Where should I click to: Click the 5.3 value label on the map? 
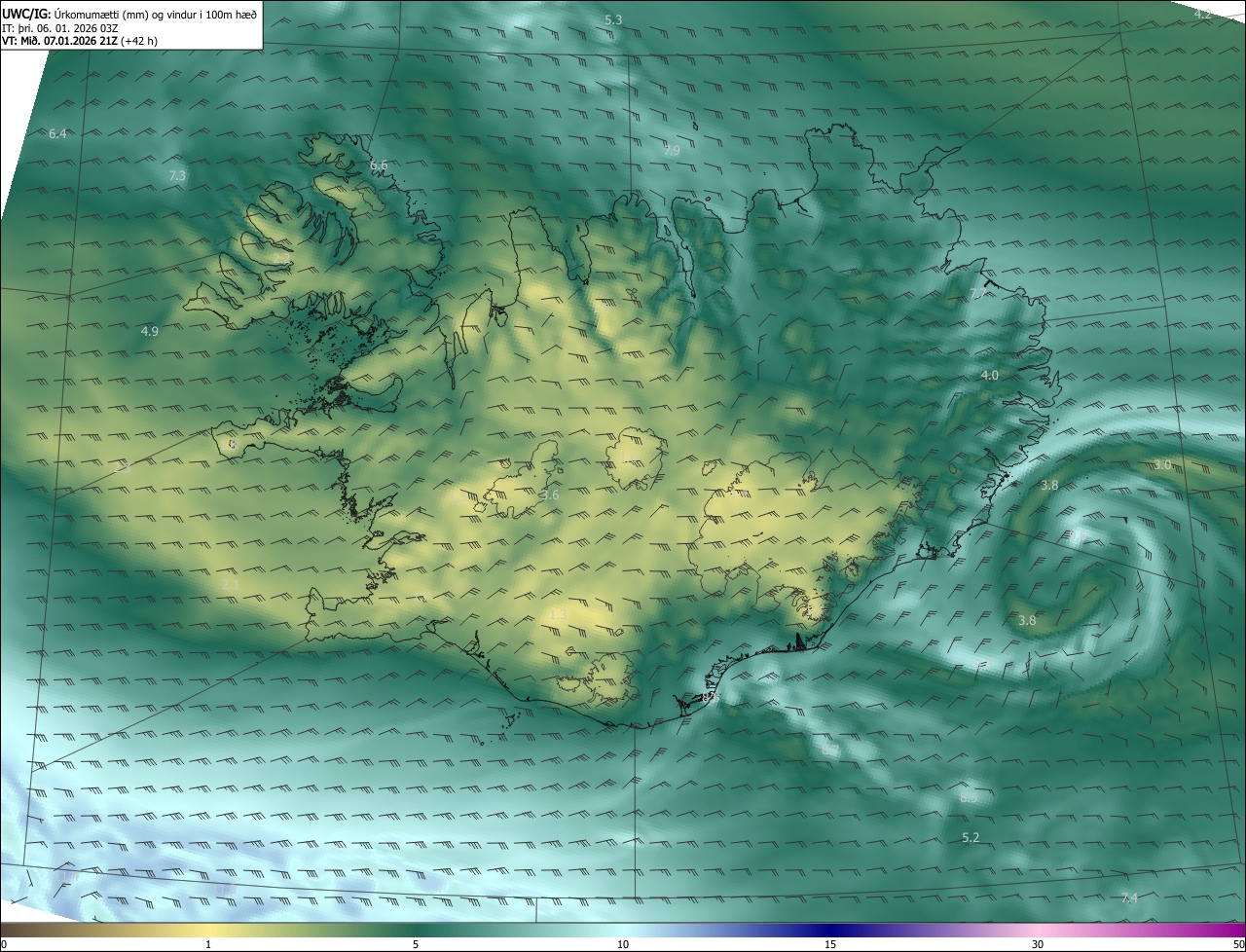coord(613,19)
